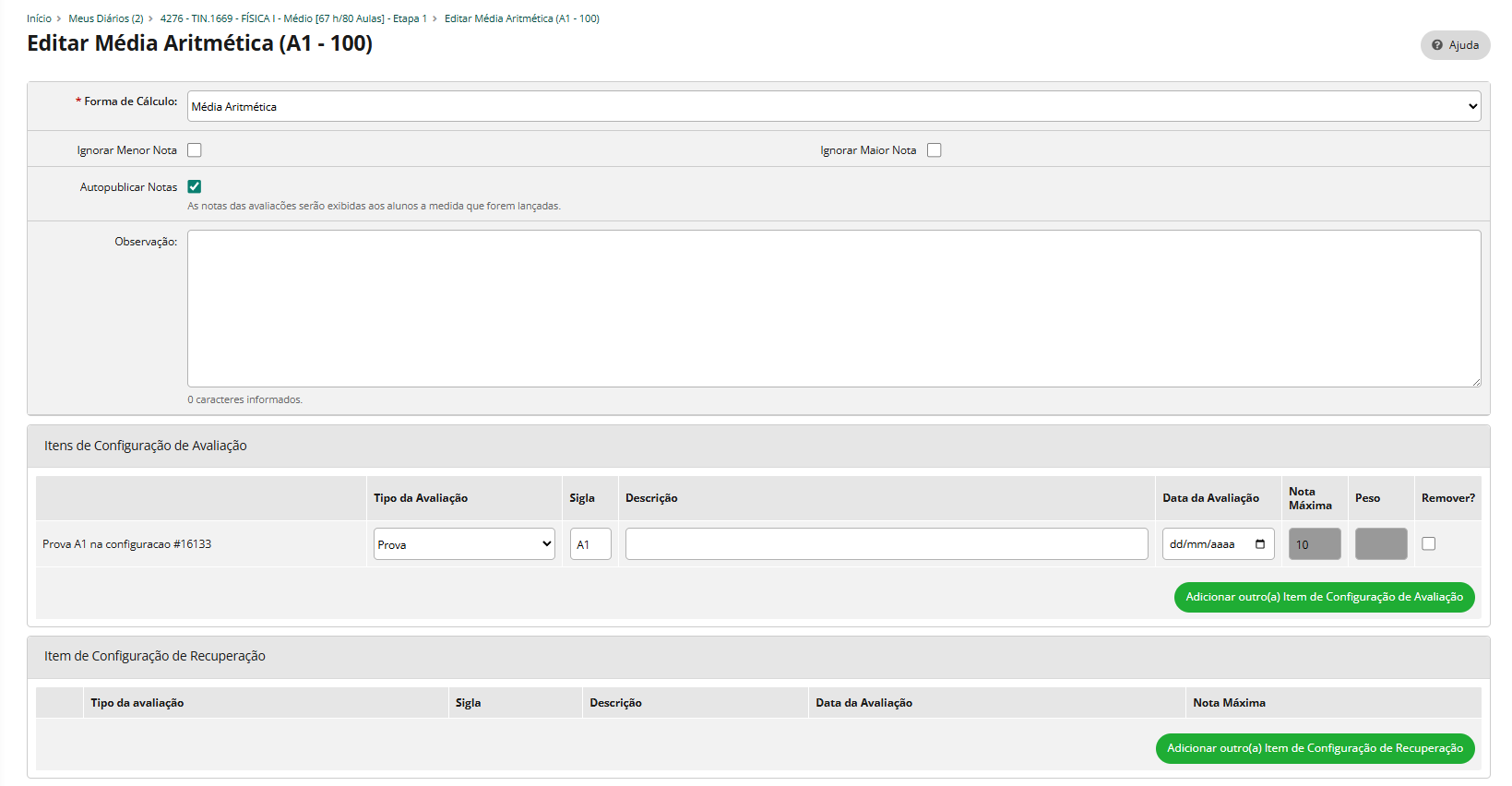The image size is (1512, 786).
Task: Go to Início breadcrumb link
Action: point(39,18)
